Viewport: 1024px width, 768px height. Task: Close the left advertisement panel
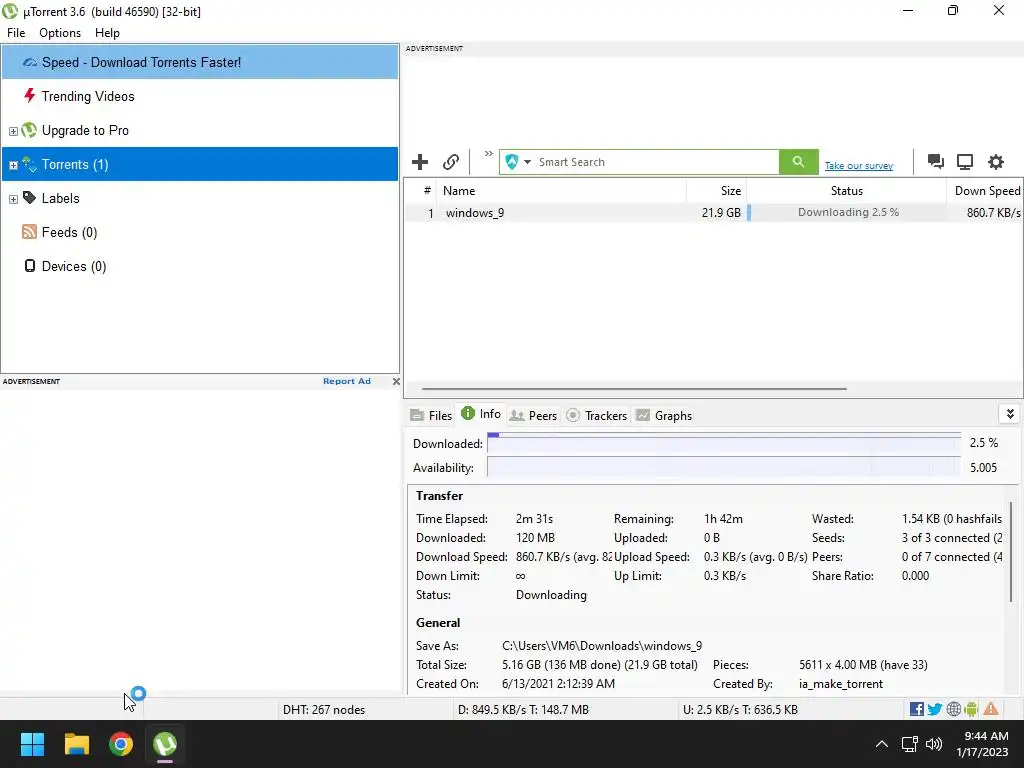pos(396,381)
